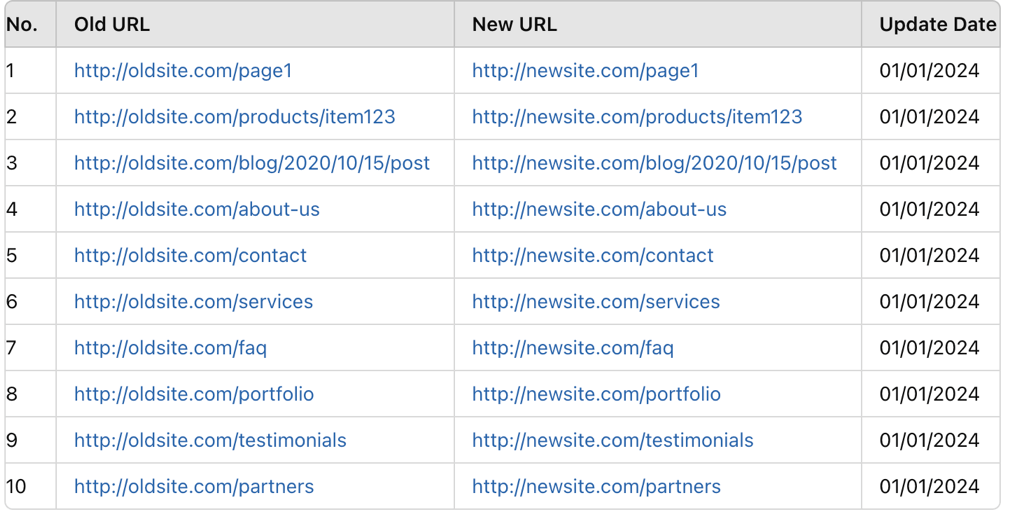1029x524 pixels.
Task: Open the newsite.com/faq link
Action: [573, 348]
